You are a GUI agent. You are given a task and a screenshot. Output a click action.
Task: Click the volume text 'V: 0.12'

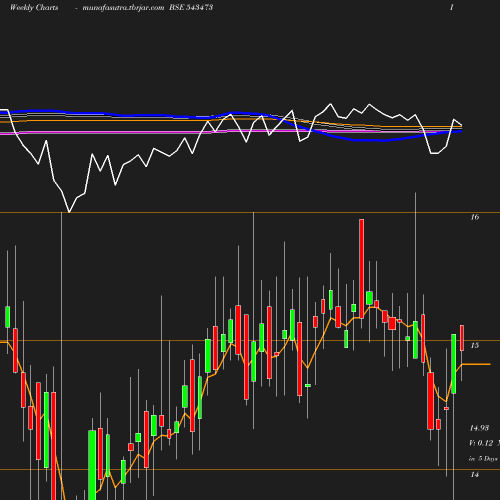click(x=481, y=443)
